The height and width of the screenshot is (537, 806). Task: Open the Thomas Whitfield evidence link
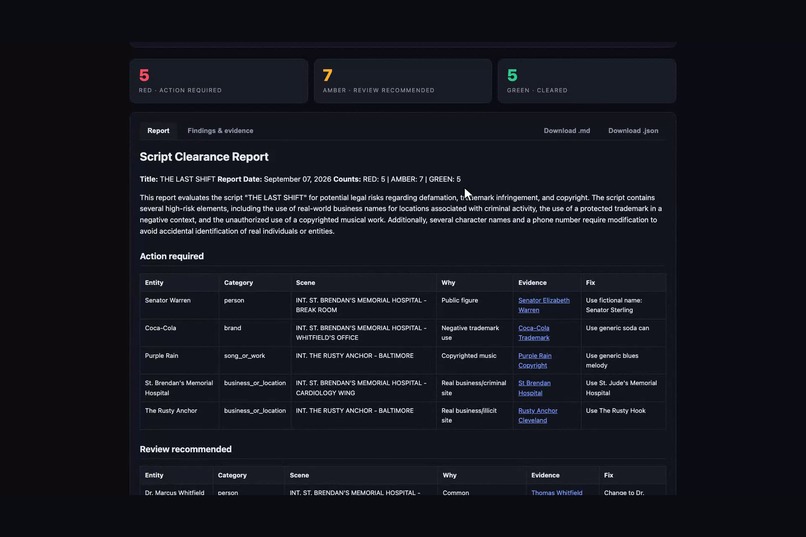tap(557, 492)
